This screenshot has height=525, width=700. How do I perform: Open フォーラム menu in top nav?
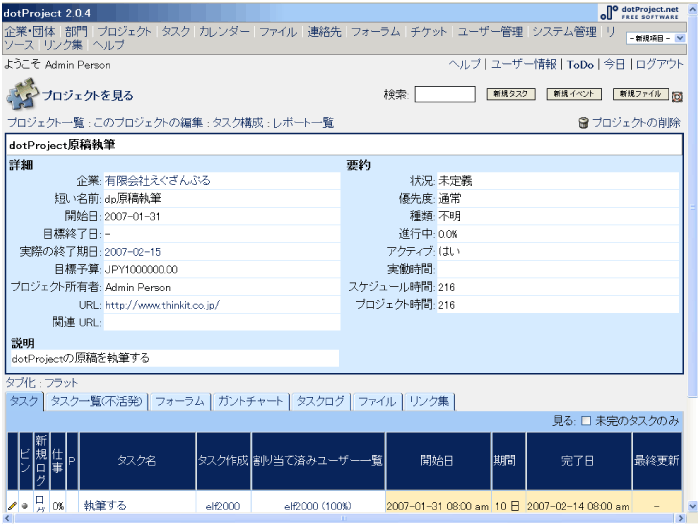(375, 32)
